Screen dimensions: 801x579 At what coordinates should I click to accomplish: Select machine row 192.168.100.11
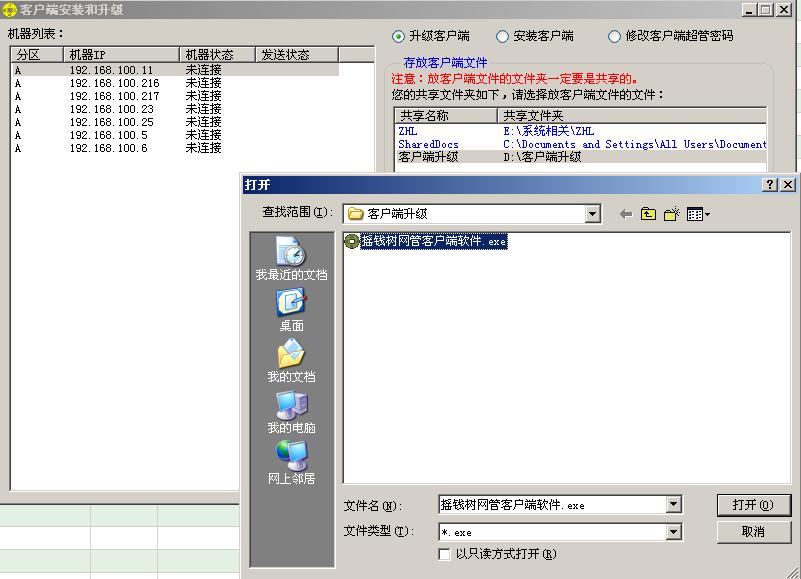tap(175, 70)
